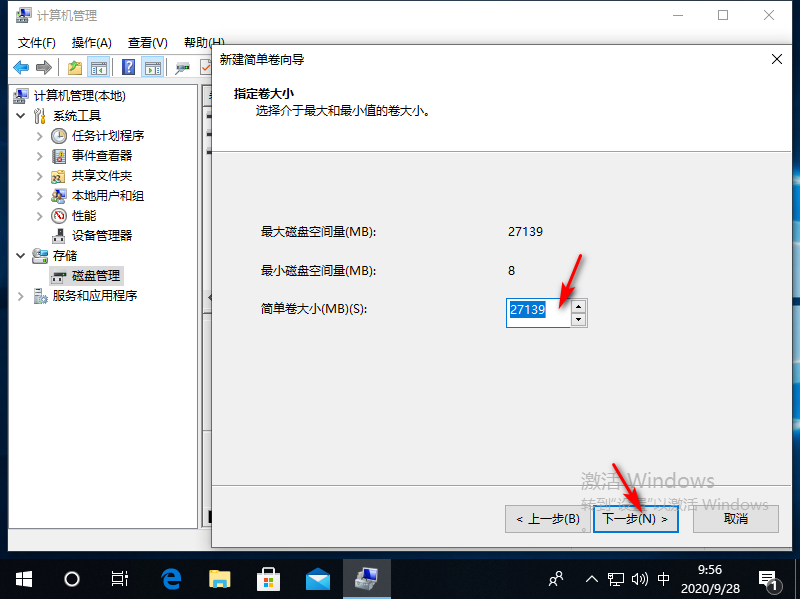Open Microsoft Store from the taskbar
This screenshot has width=800, height=599.
click(x=270, y=578)
